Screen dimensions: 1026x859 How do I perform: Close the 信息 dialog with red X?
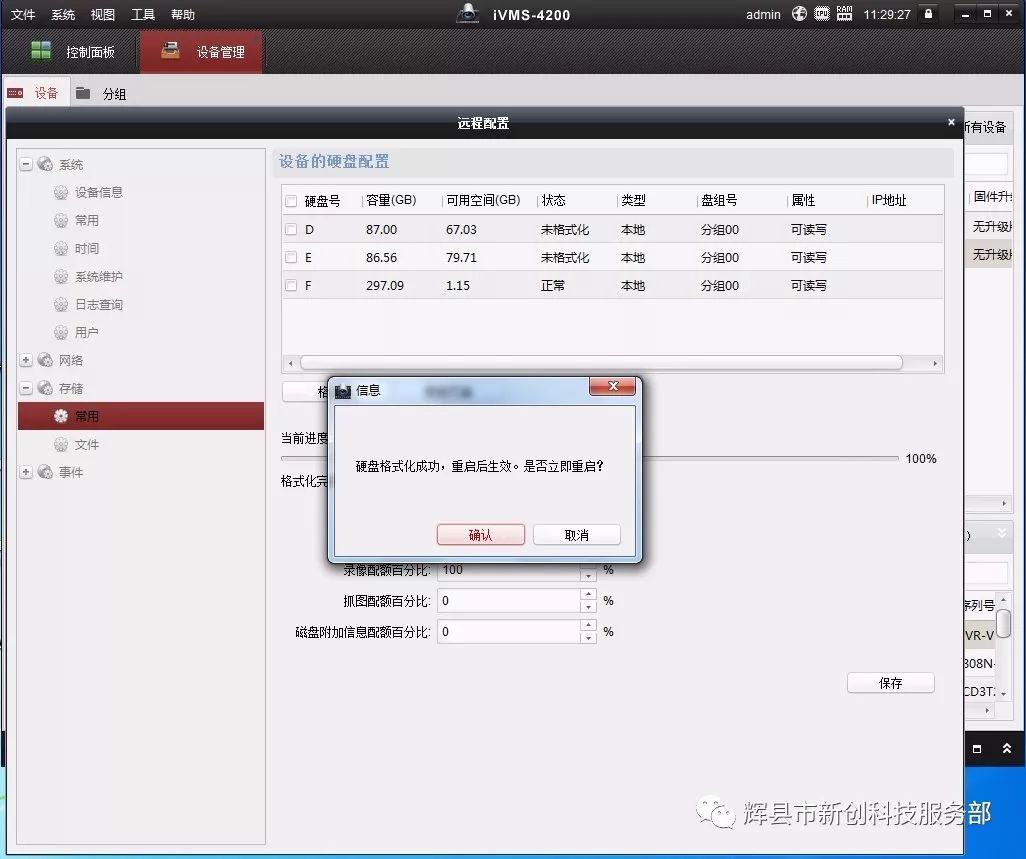[612, 386]
